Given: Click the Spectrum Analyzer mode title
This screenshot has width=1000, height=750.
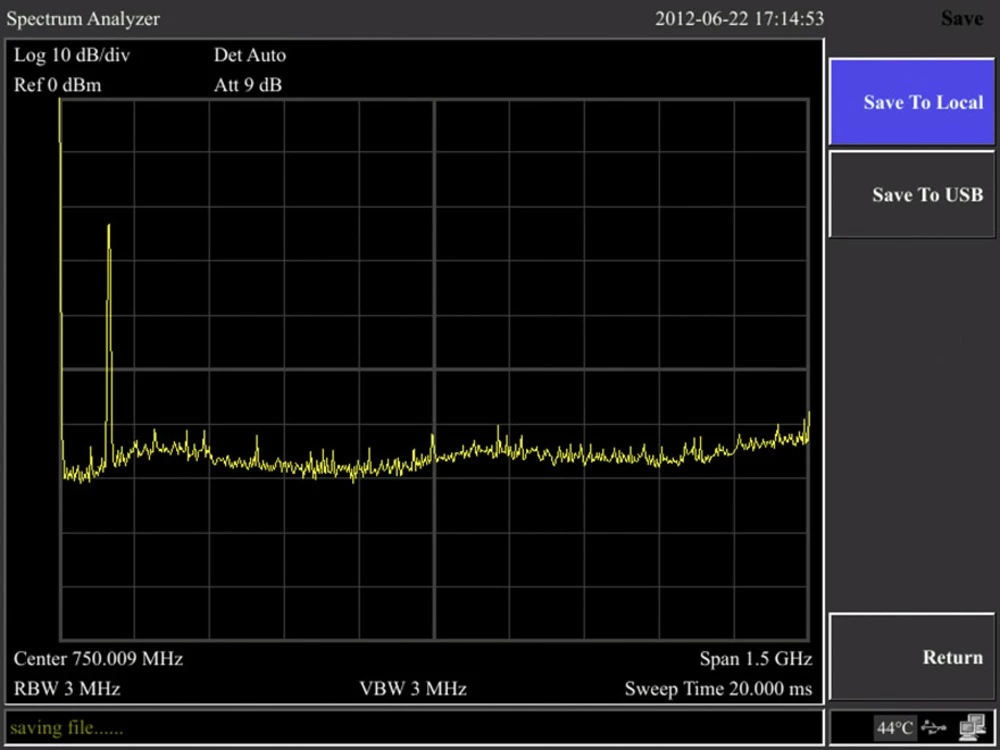Looking at the screenshot, I should coord(83,19).
